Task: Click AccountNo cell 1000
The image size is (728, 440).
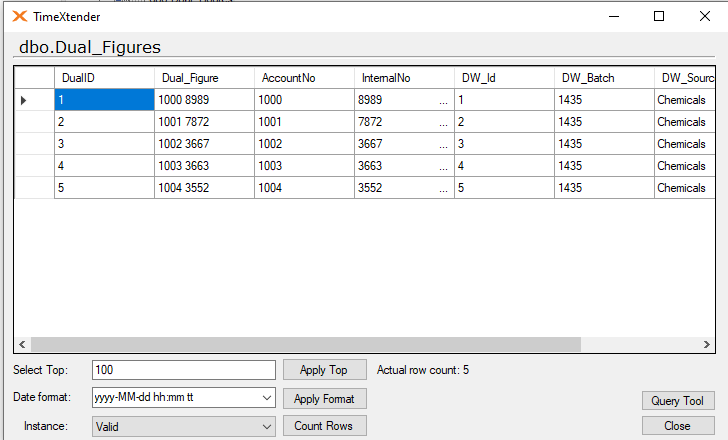Action: [305, 100]
